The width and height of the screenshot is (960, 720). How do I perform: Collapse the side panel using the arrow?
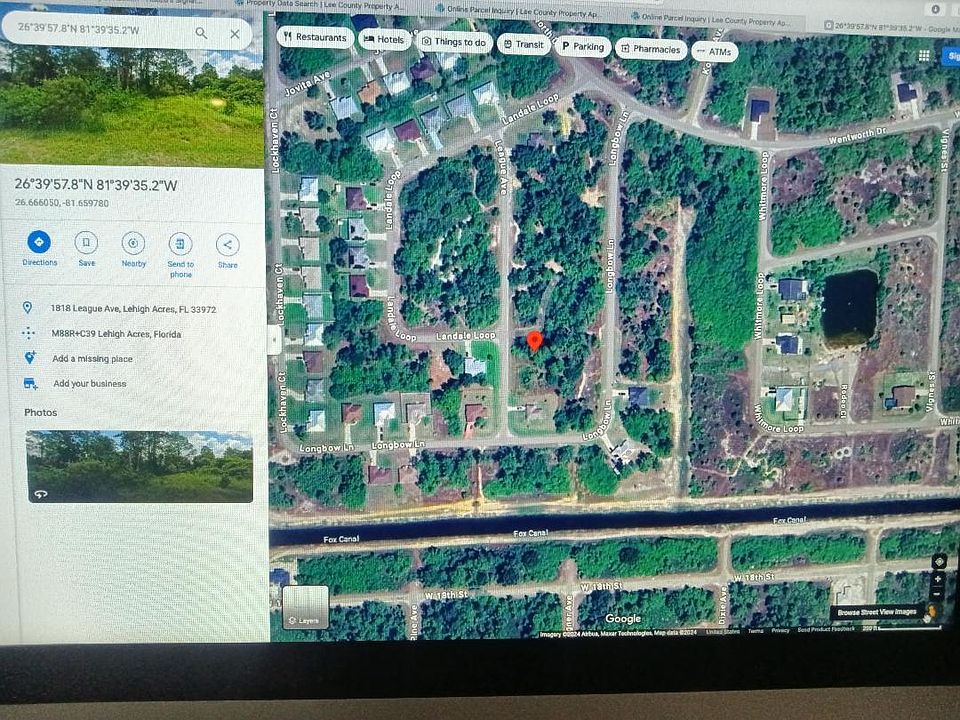[273, 339]
